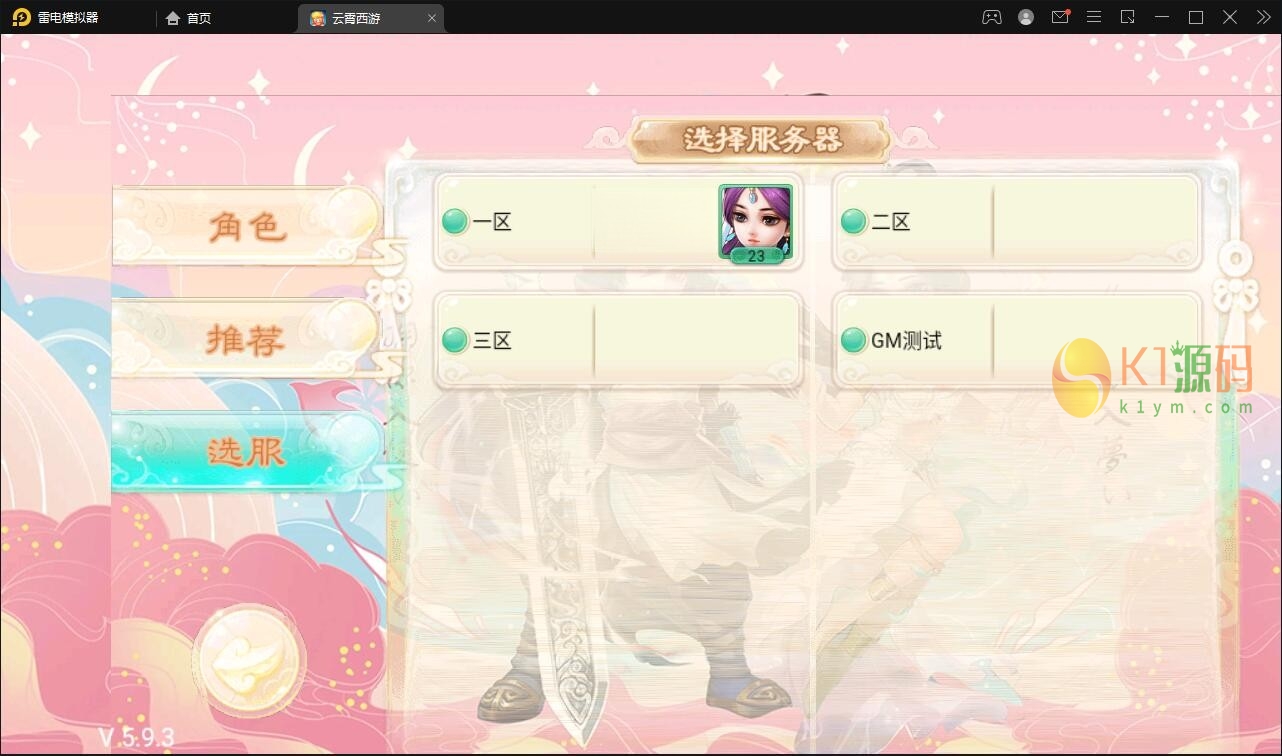Switch to the 首页 home tab
This screenshot has height=756, width=1282.
coord(188,18)
